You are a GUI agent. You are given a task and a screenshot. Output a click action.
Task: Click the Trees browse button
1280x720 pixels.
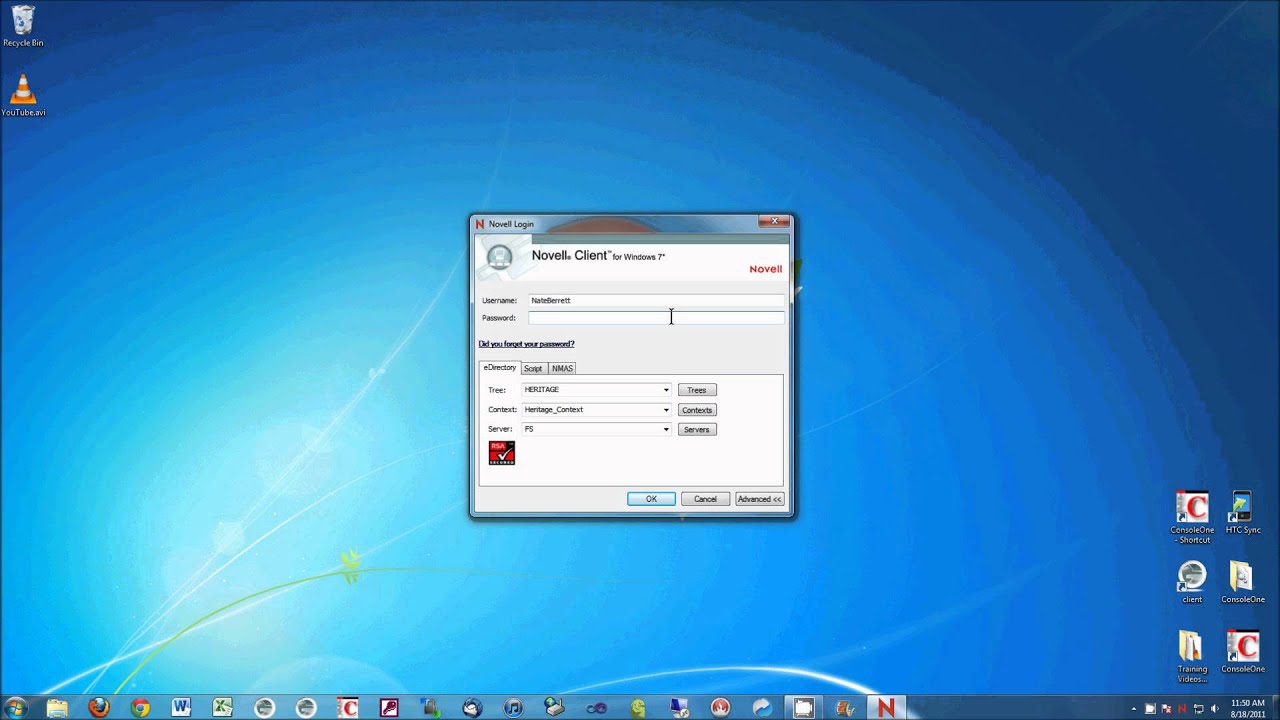pos(697,390)
